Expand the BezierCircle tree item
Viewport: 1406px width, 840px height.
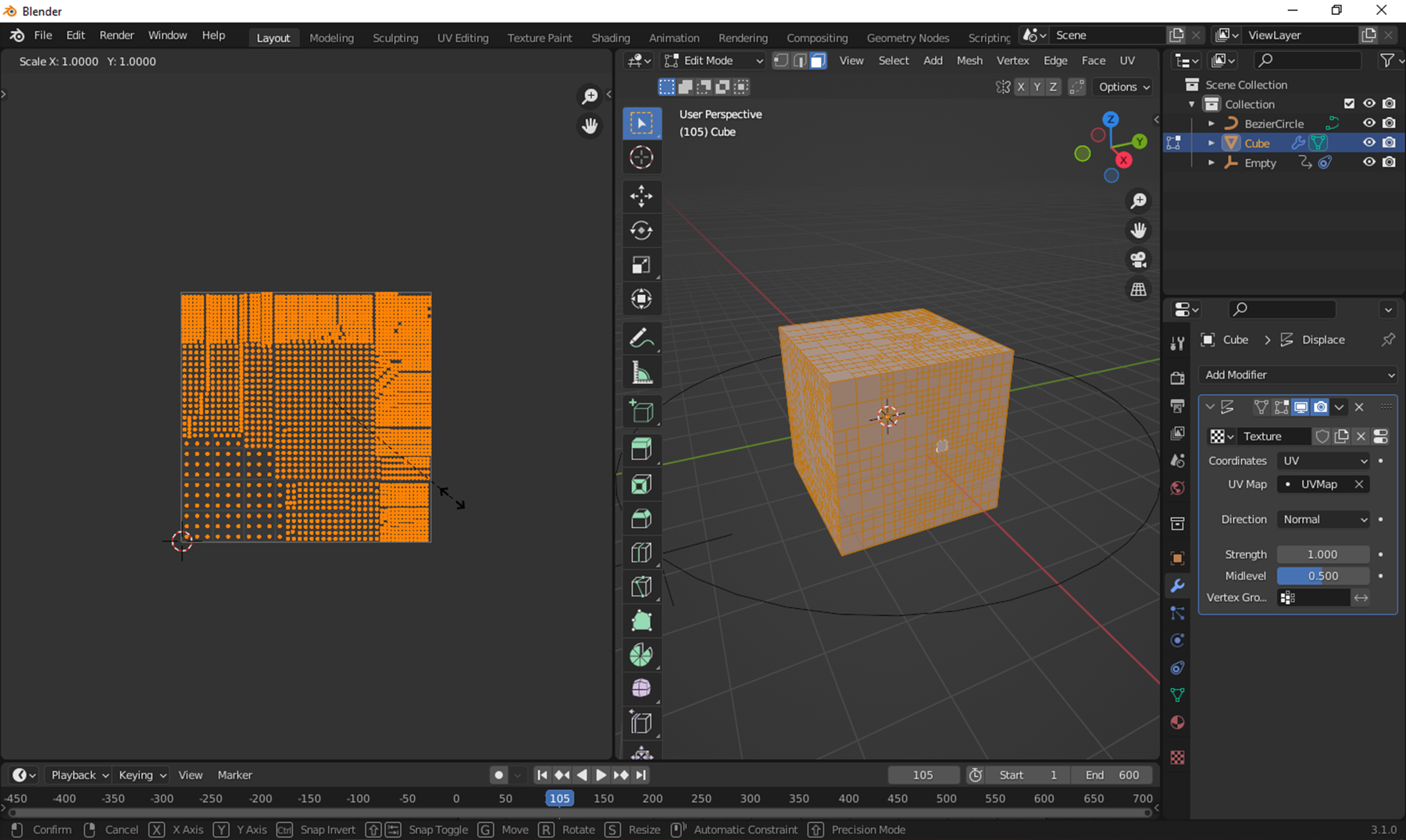point(1211,123)
